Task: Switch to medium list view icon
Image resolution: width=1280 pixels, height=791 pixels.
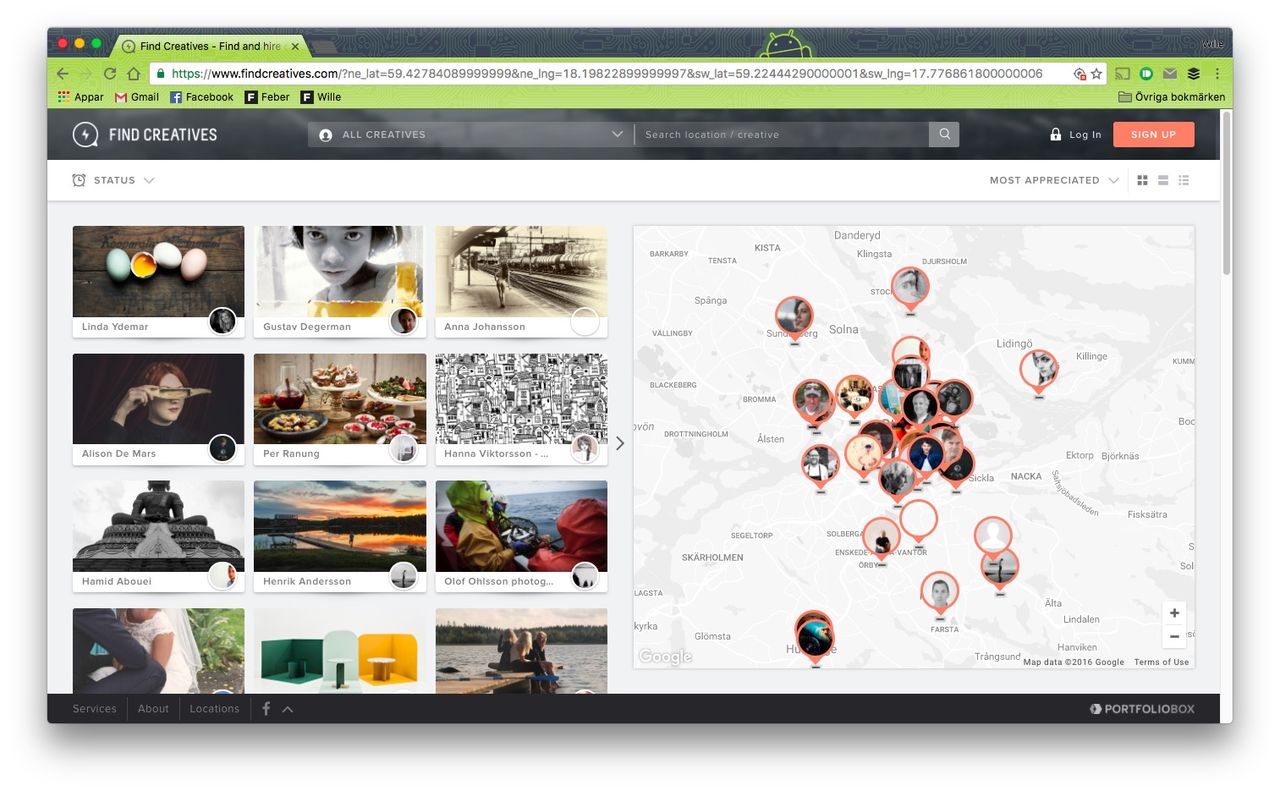Action: 1163,181
